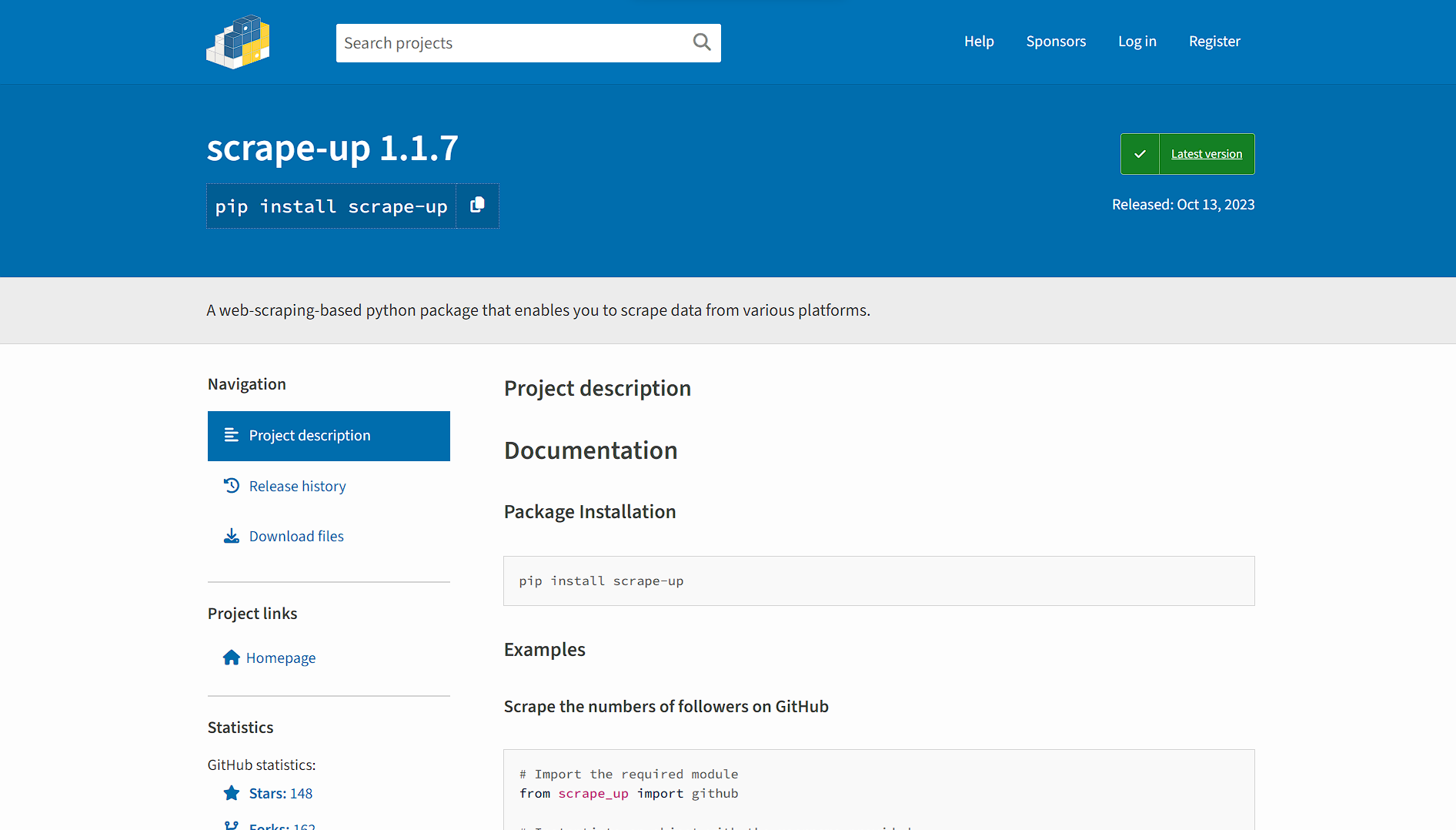Open the PyPI logo home link

(238, 42)
